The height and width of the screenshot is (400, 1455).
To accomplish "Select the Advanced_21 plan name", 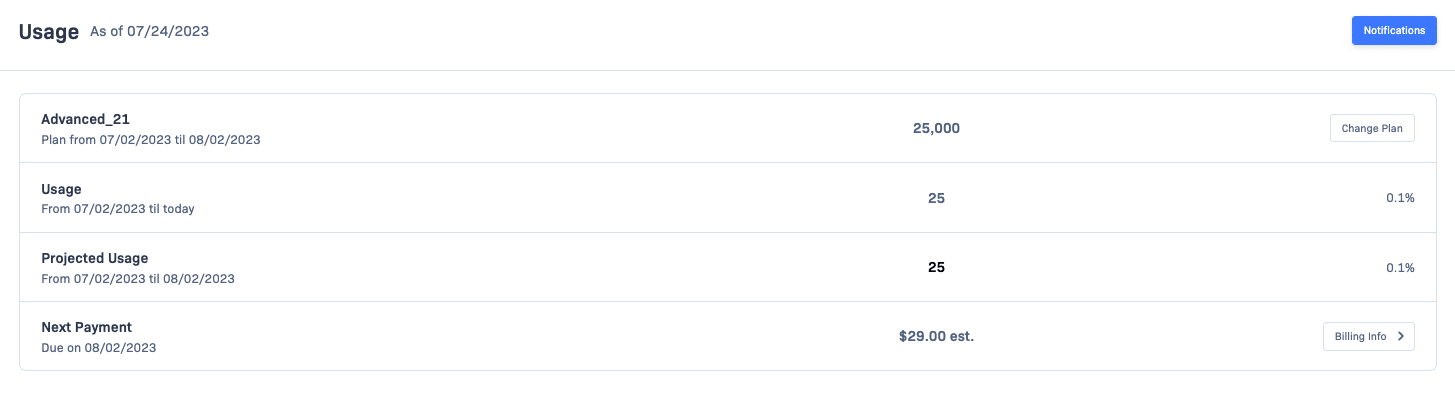I will coord(85,119).
